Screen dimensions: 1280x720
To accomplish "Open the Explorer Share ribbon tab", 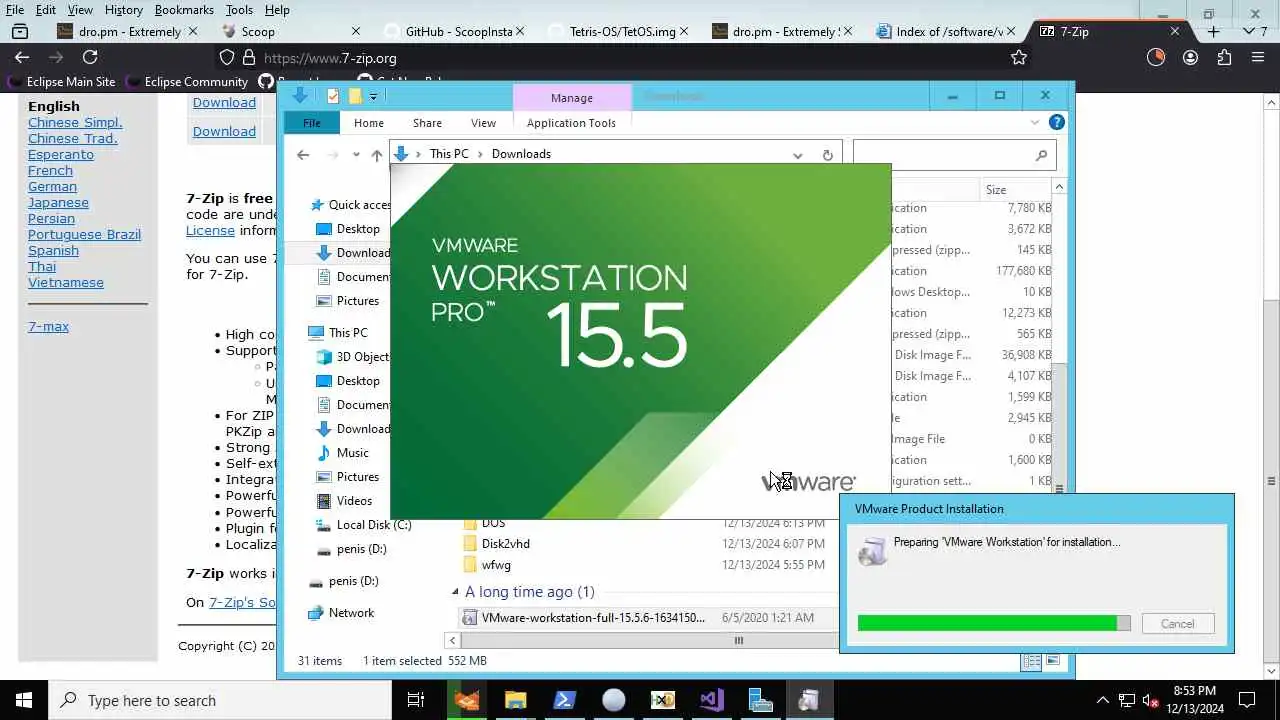I will (x=427, y=123).
